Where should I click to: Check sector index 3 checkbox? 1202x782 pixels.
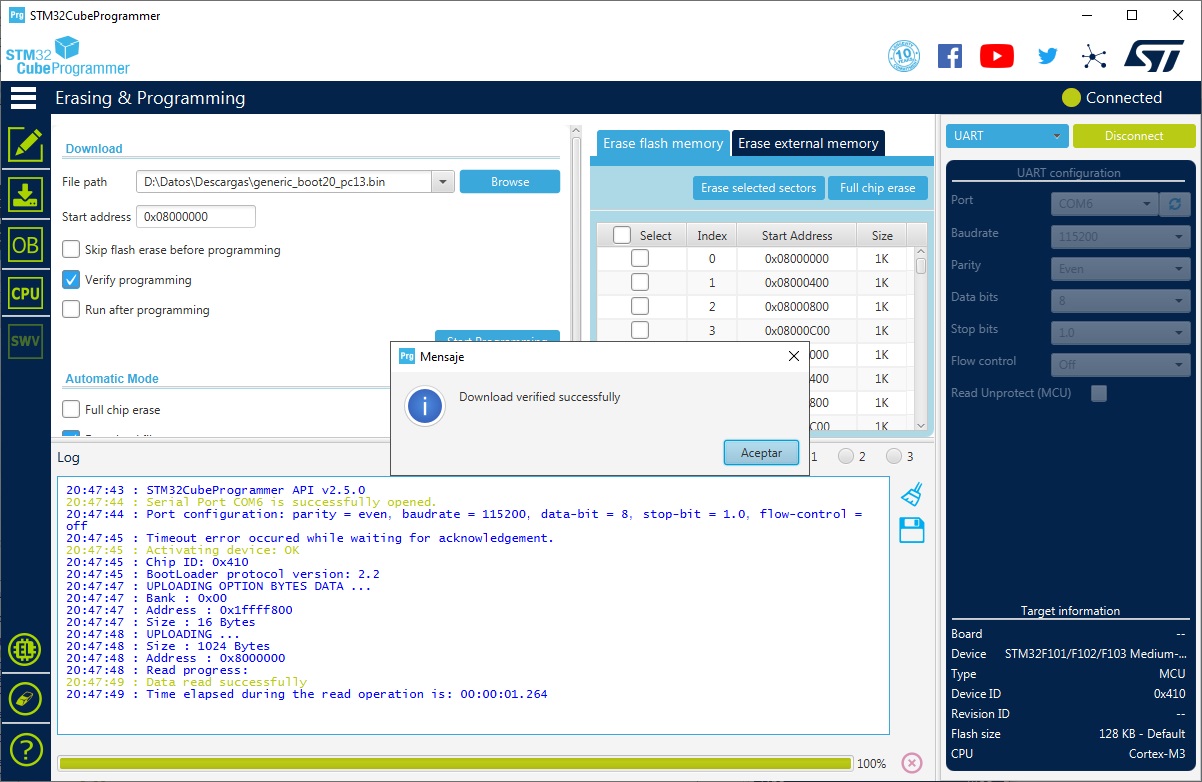[640, 330]
